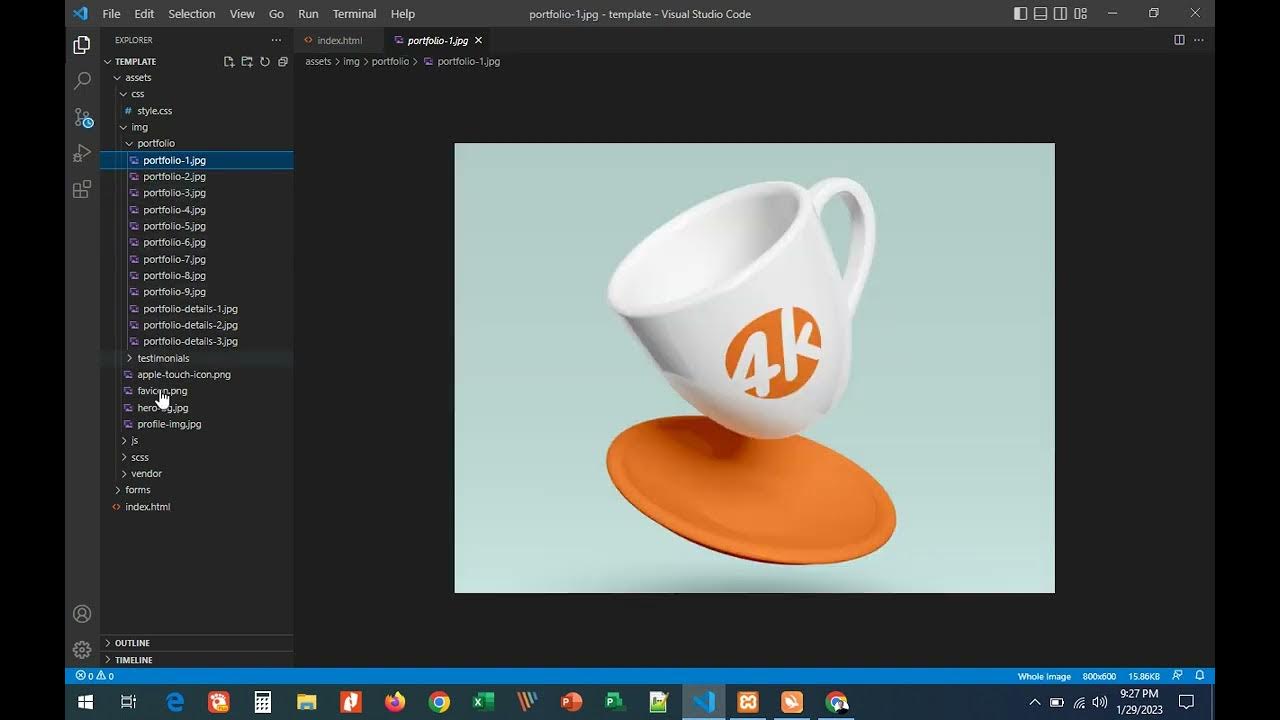The image size is (1280, 720).
Task: Create a new file in the TEMPLATE folder
Action: coord(229,62)
